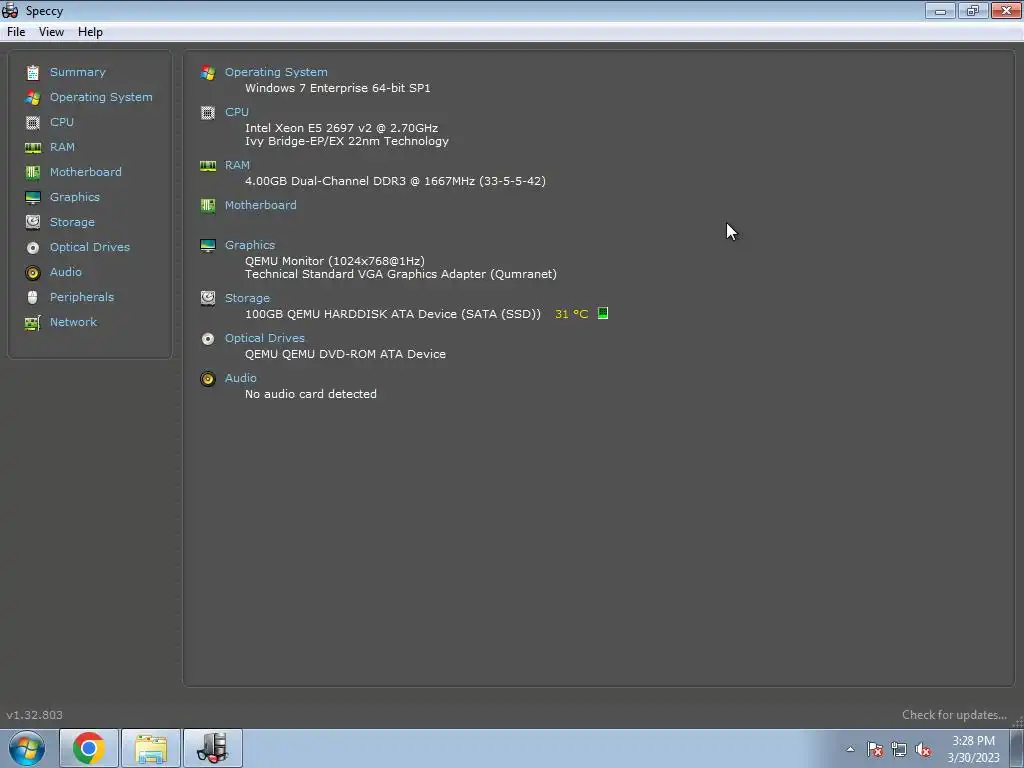Image resolution: width=1024 pixels, height=768 pixels.
Task: Click the network tray icon
Action: [x=899, y=750]
